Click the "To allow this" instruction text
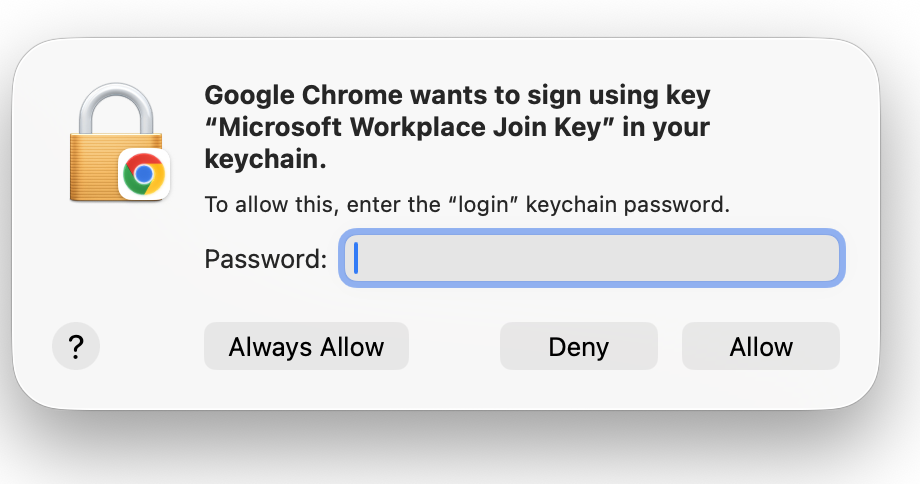 tap(467, 205)
